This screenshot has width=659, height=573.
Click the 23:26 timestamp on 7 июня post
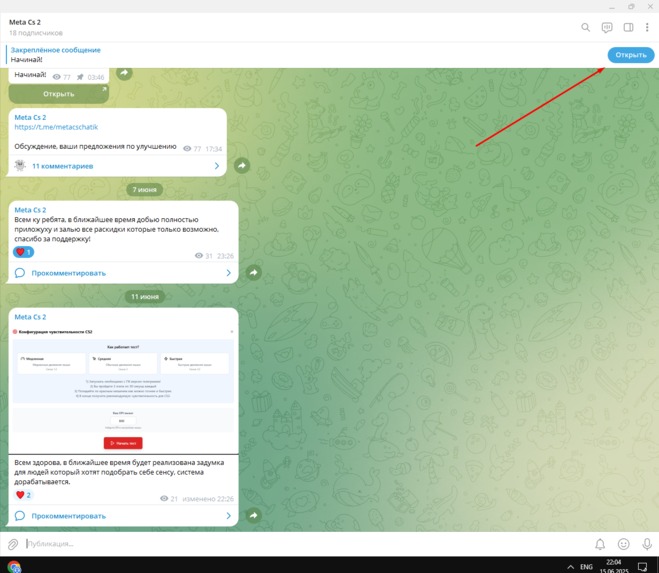point(225,256)
